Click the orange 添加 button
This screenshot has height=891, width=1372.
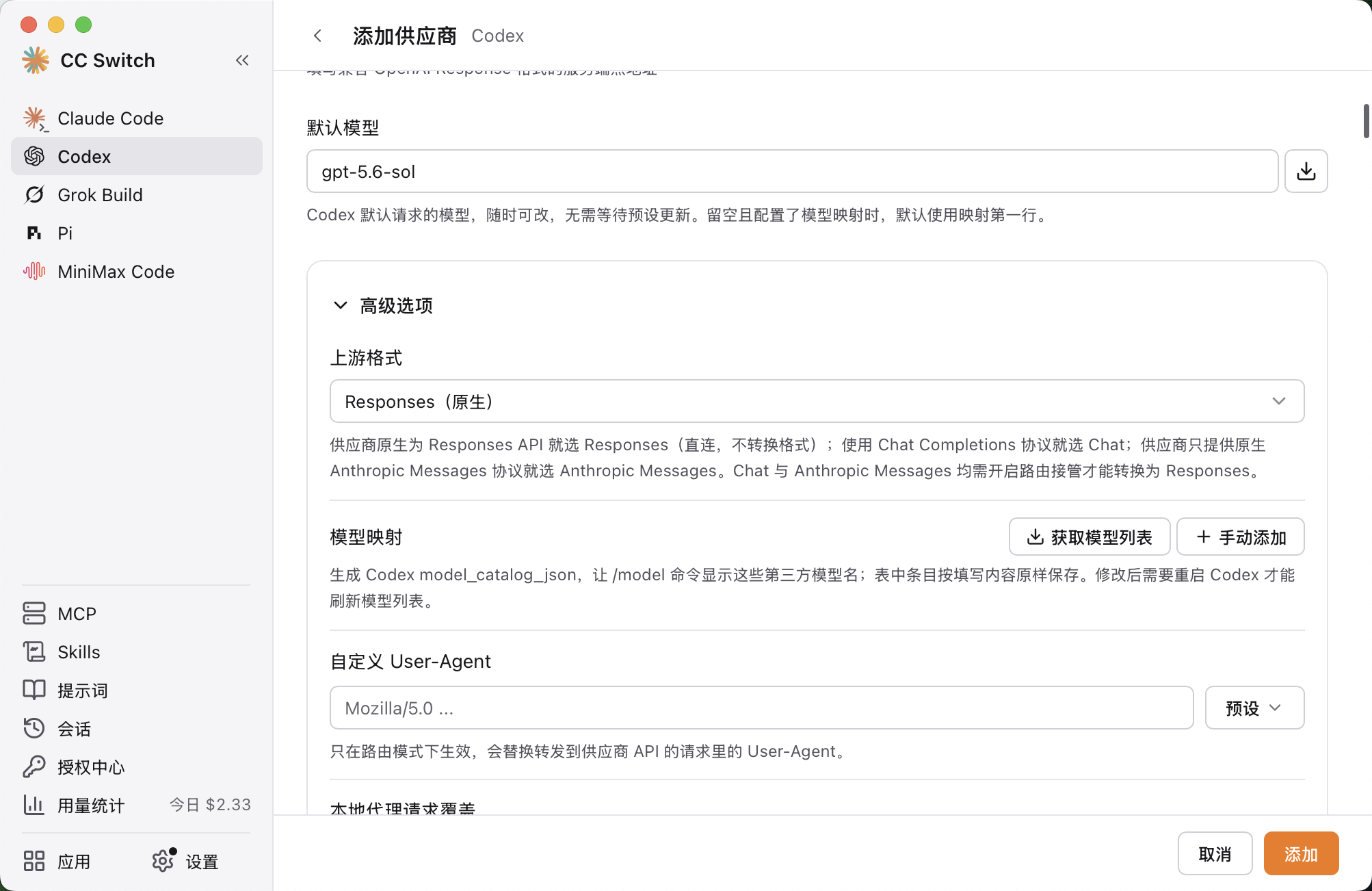[1302, 854]
